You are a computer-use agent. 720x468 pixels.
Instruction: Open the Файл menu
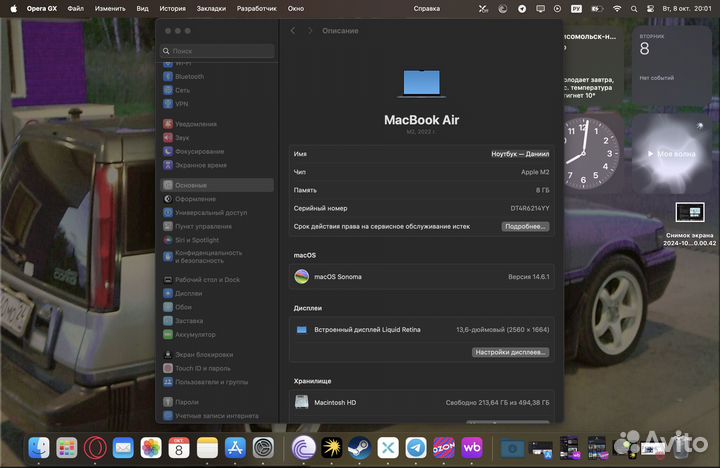coord(75,8)
